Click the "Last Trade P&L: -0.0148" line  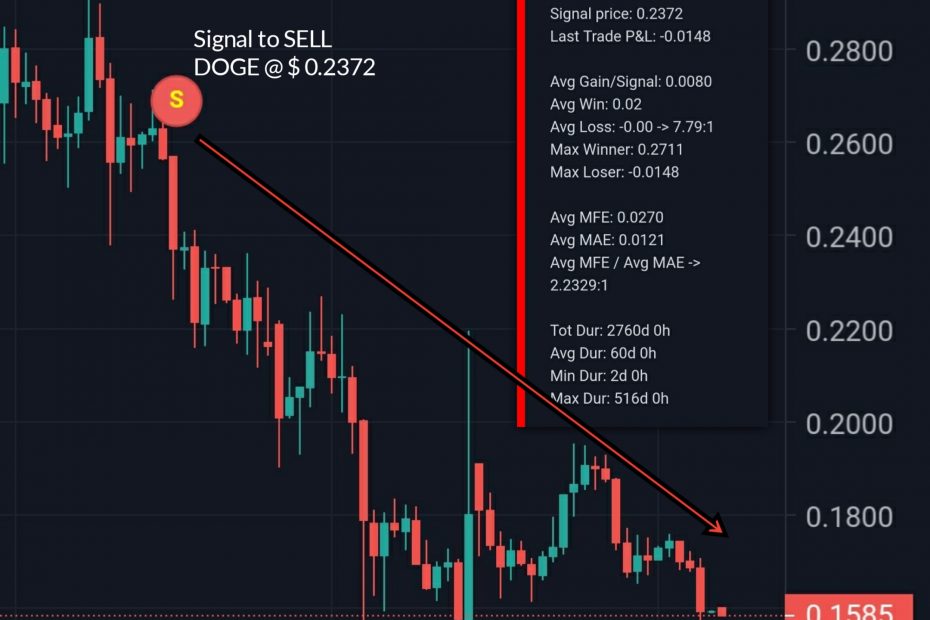coord(630,37)
